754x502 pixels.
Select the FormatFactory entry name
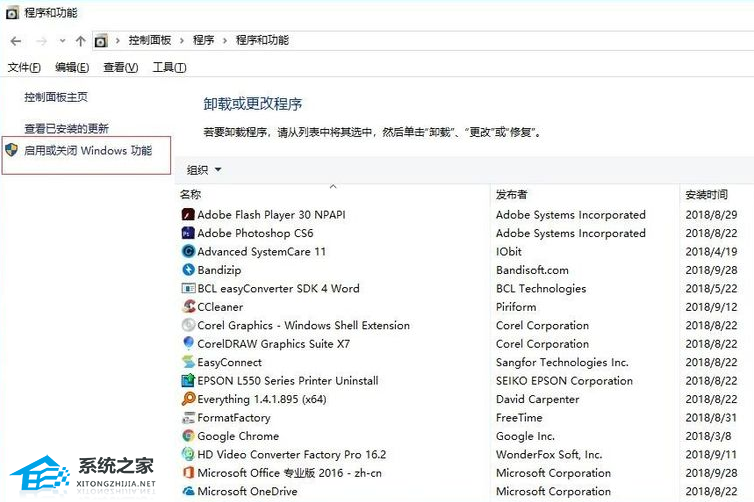click(234, 417)
